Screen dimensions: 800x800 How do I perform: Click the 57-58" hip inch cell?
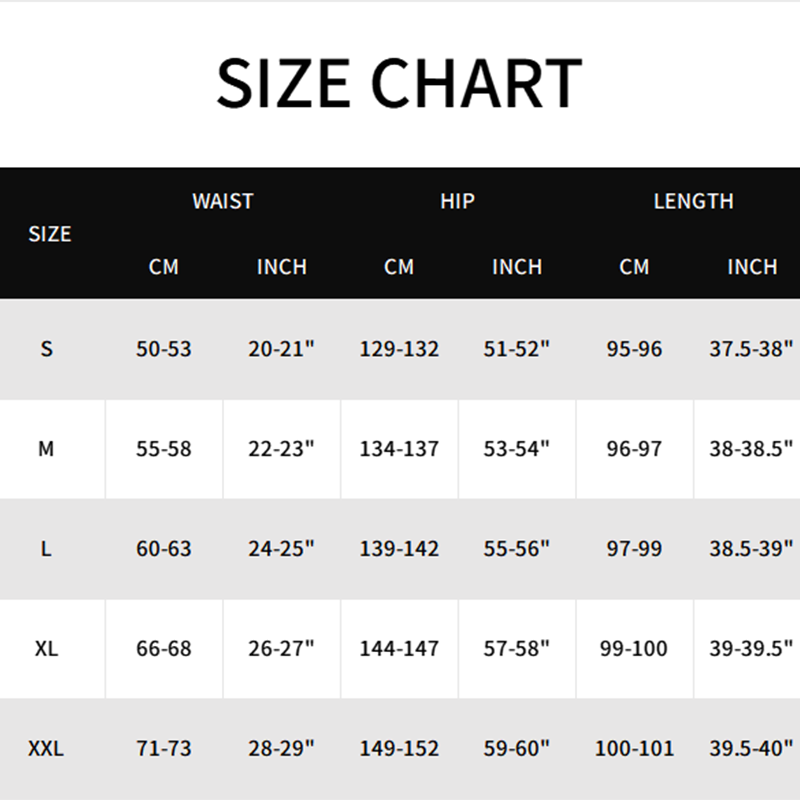[x=517, y=648]
